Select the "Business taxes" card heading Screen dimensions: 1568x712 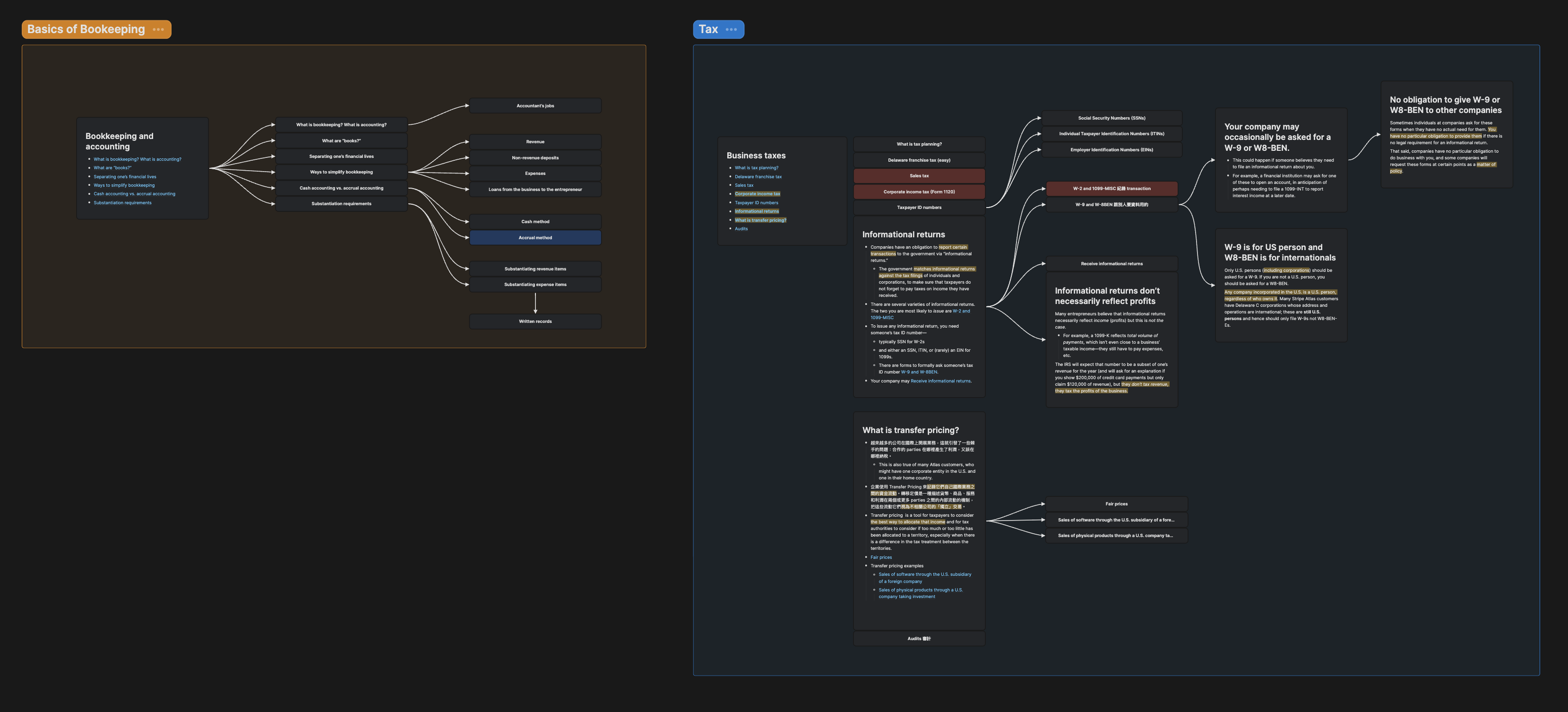pyautogui.click(x=756, y=156)
